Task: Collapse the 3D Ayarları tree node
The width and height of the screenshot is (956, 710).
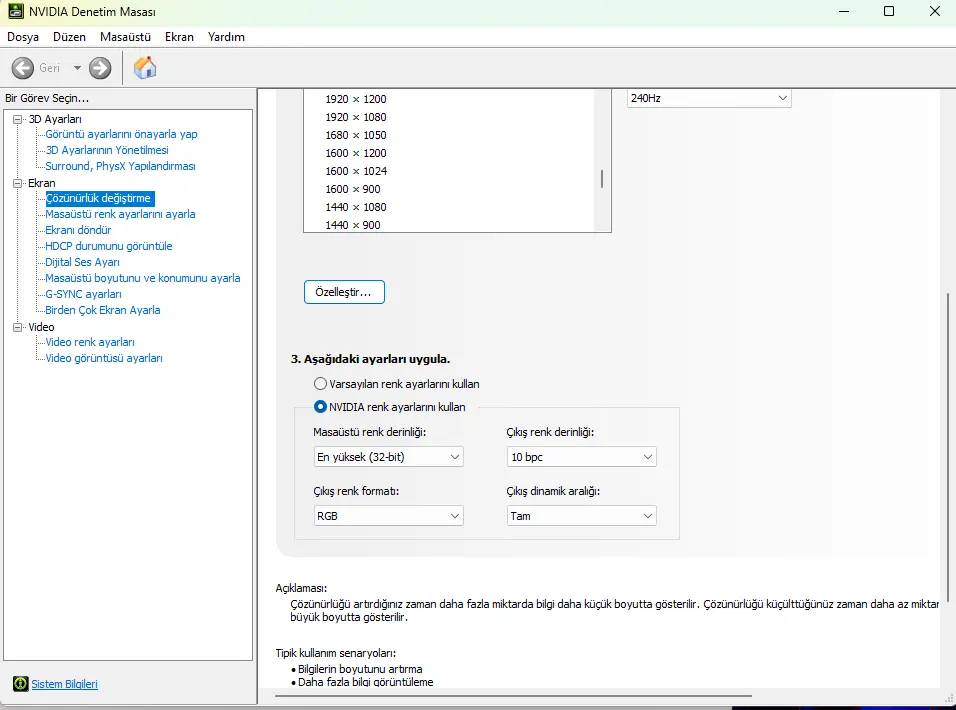Action: 18,119
